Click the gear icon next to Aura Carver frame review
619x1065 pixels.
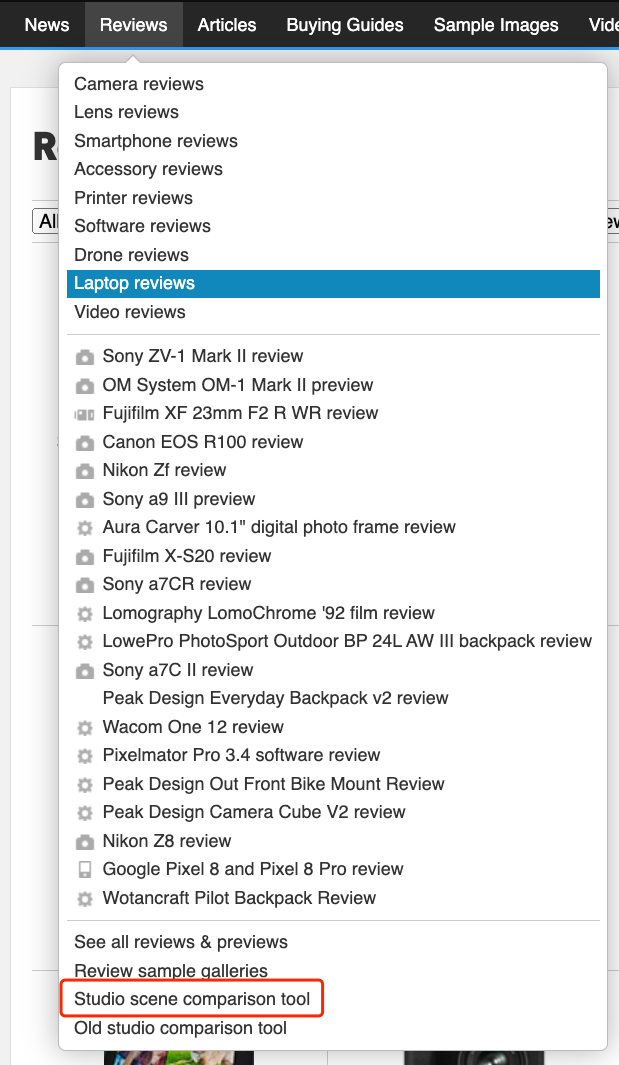[85, 527]
